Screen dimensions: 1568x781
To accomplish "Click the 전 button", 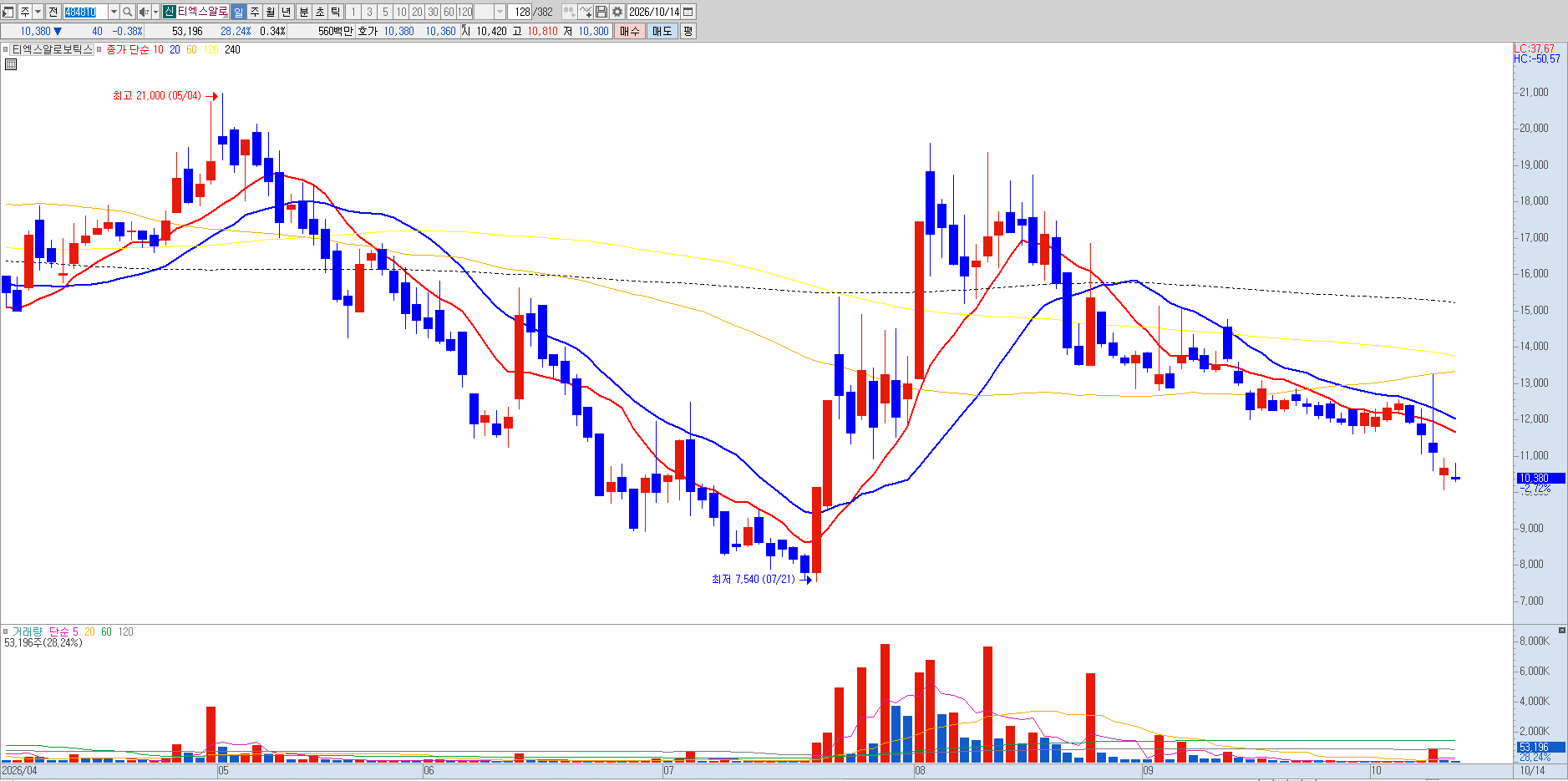I will [x=53, y=12].
